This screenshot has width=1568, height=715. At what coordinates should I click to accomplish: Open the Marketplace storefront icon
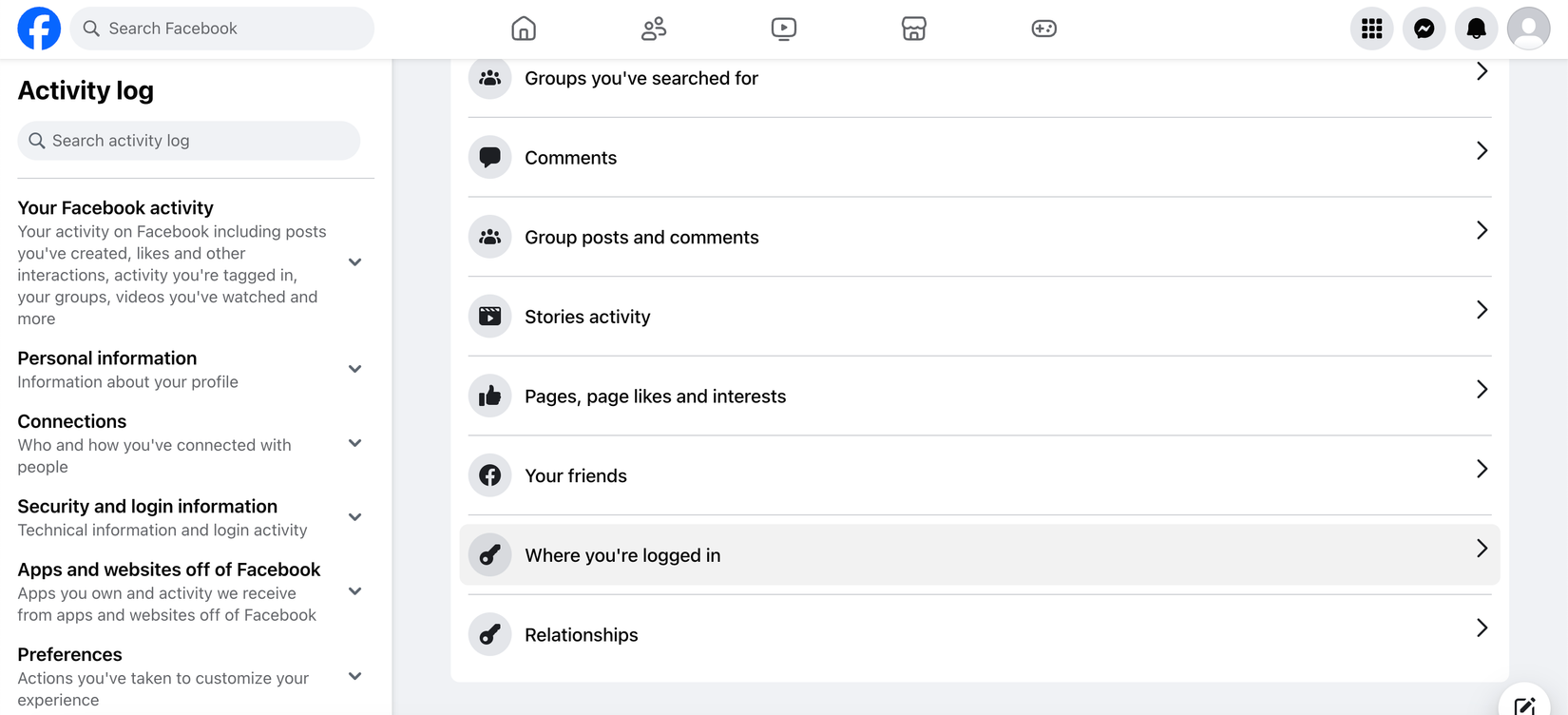914,29
